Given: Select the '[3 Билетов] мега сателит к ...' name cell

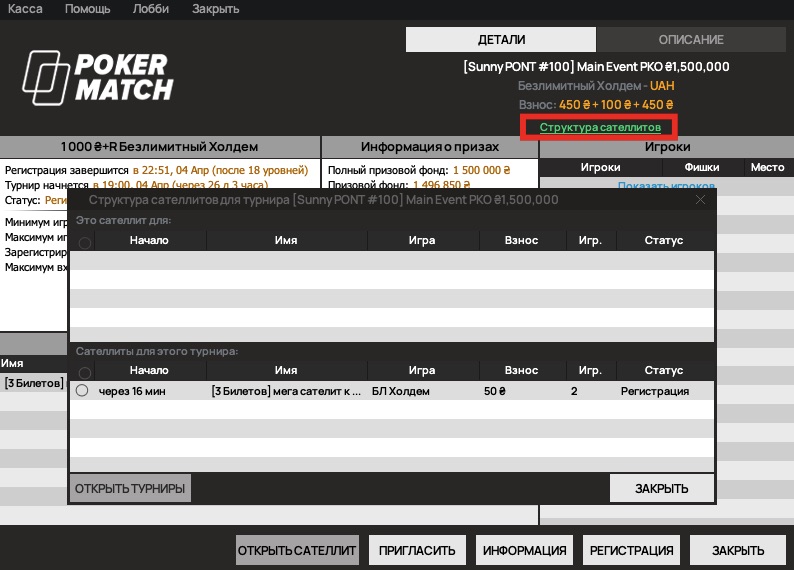Looking at the screenshot, I should pyautogui.click(x=286, y=391).
